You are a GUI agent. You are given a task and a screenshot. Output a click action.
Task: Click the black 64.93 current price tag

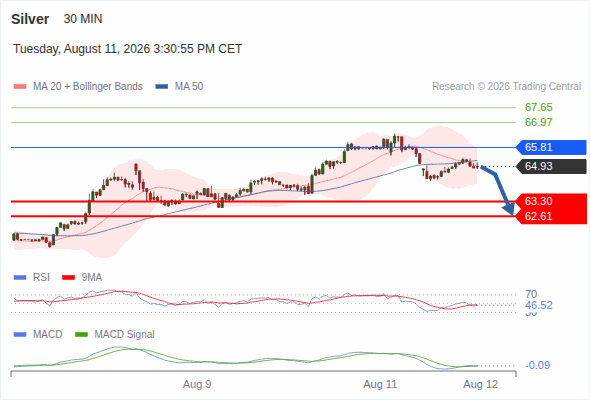tap(551, 166)
